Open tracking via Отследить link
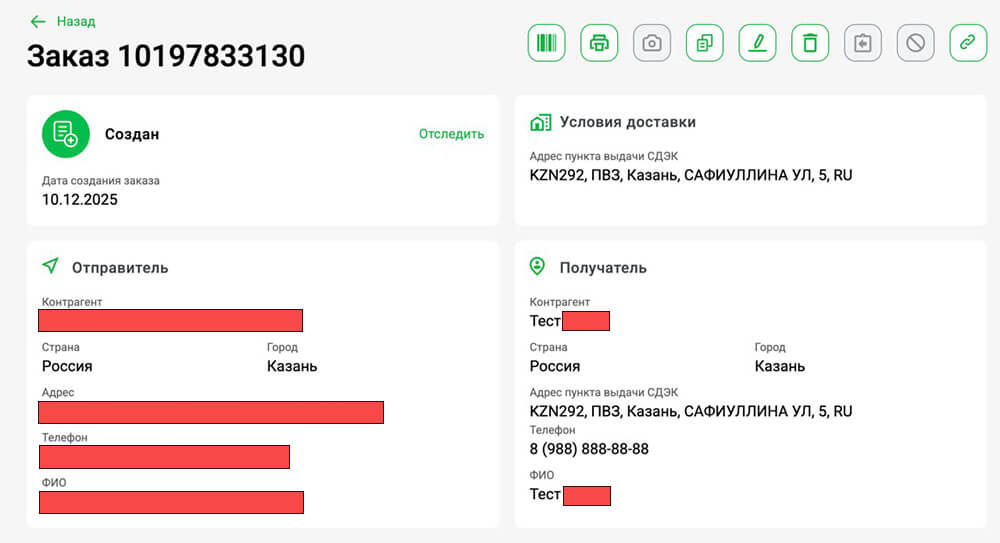Viewport: 1000px width, 543px height. point(452,134)
